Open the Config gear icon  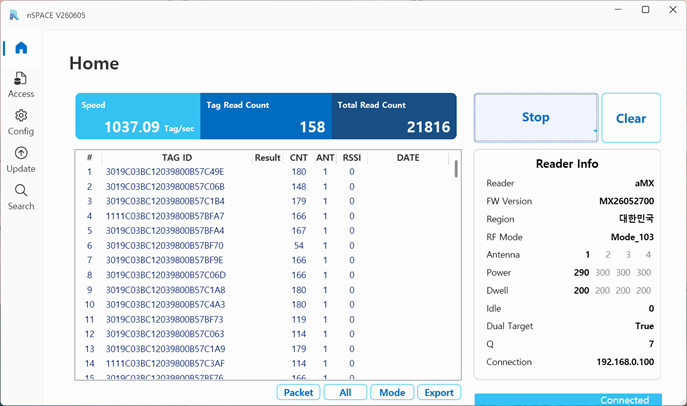21,116
